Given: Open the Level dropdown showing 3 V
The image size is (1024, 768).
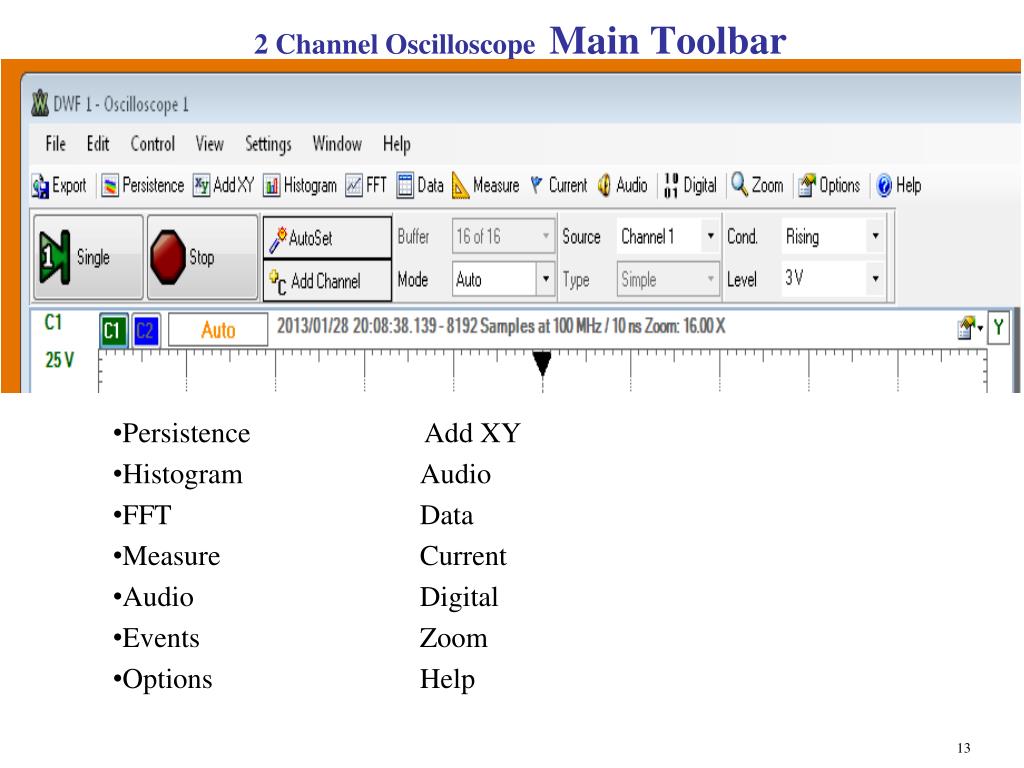Looking at the screenshot, I should point(833,280).
